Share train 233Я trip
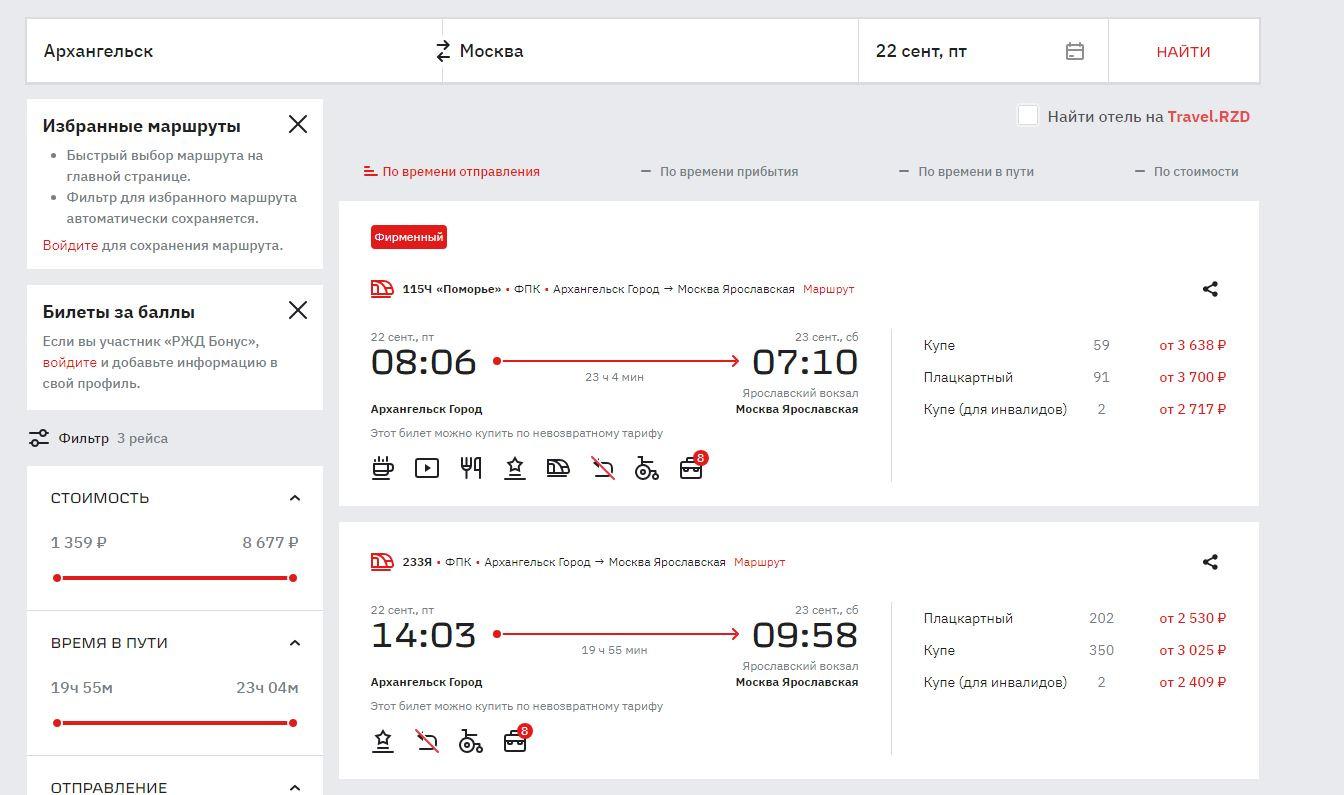 pos(1209,562)
